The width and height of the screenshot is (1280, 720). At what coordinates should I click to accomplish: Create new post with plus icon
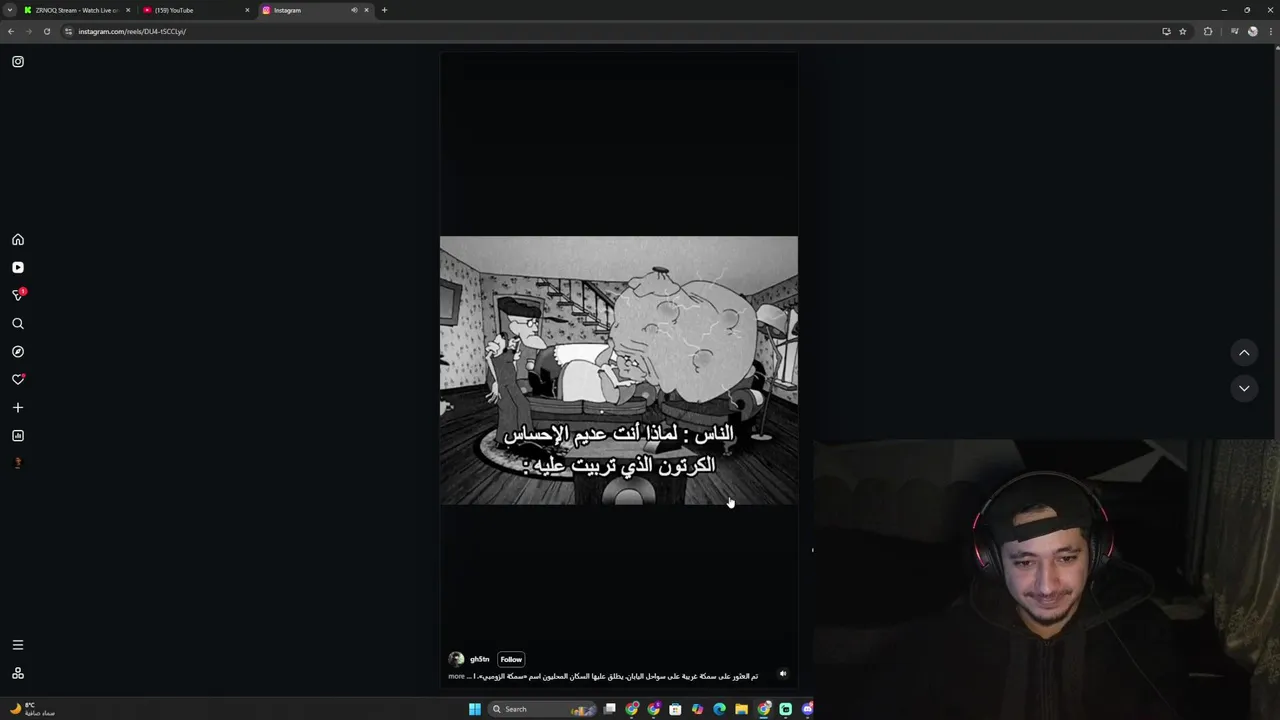pos(18,408)
